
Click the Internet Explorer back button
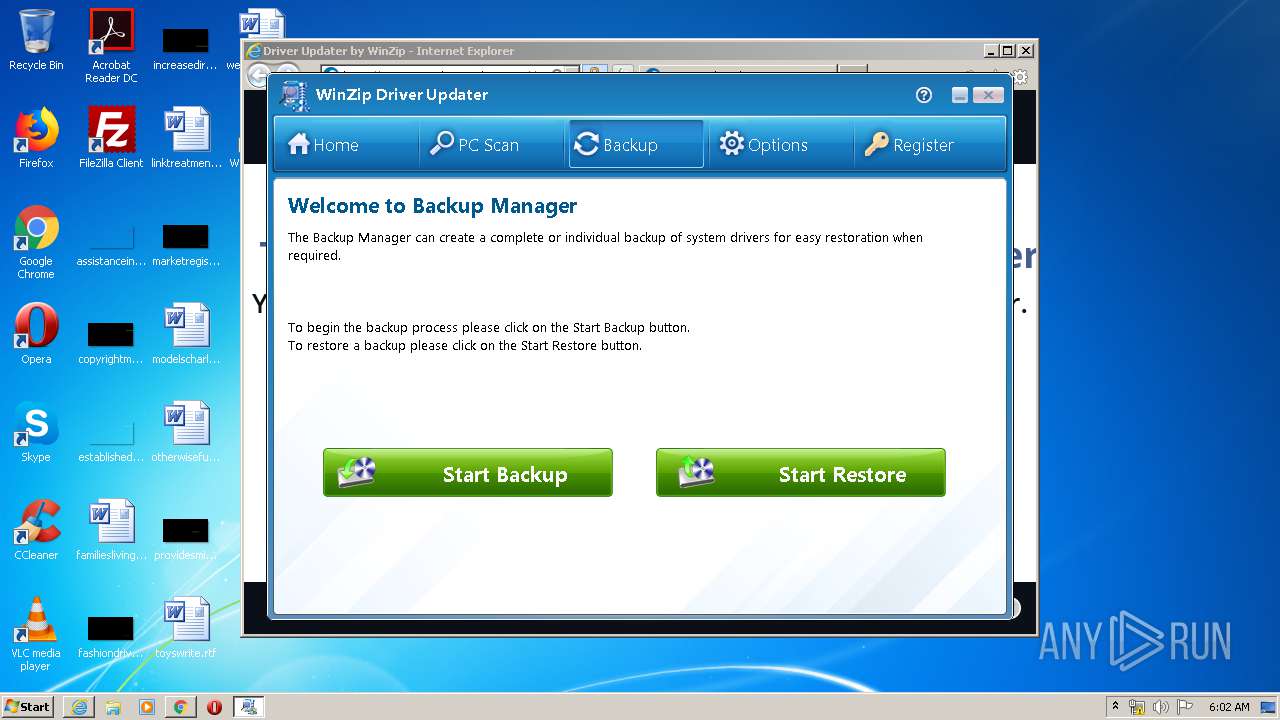(258, 74)
